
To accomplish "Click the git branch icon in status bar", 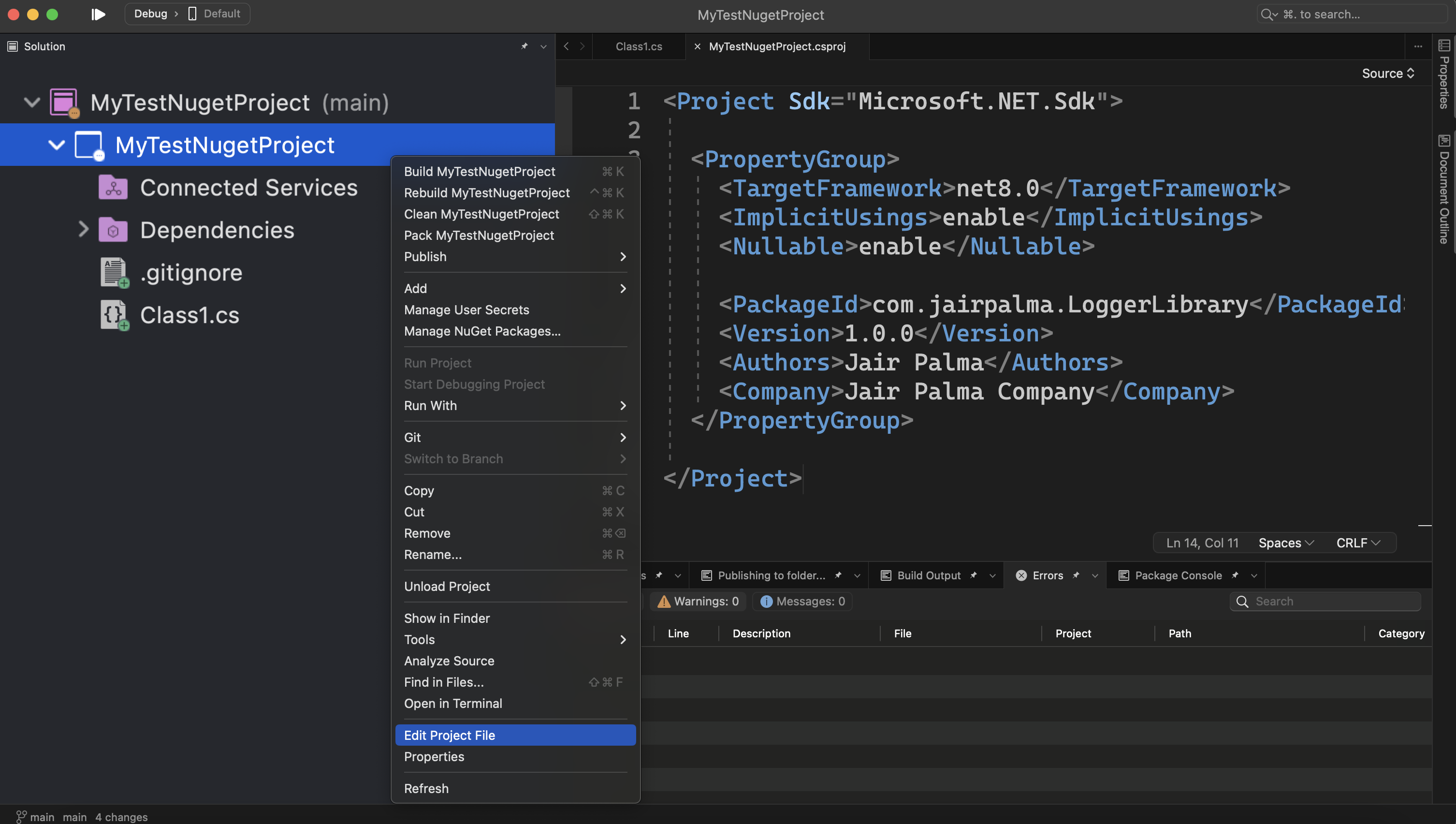I will (21, 817).
